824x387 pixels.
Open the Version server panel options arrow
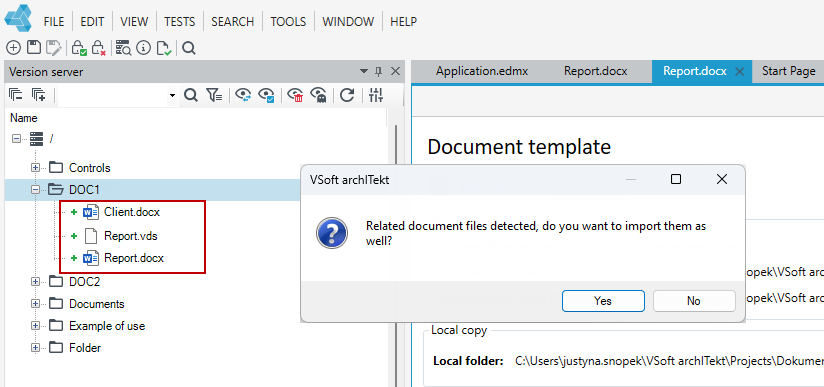tap(364, 72)
